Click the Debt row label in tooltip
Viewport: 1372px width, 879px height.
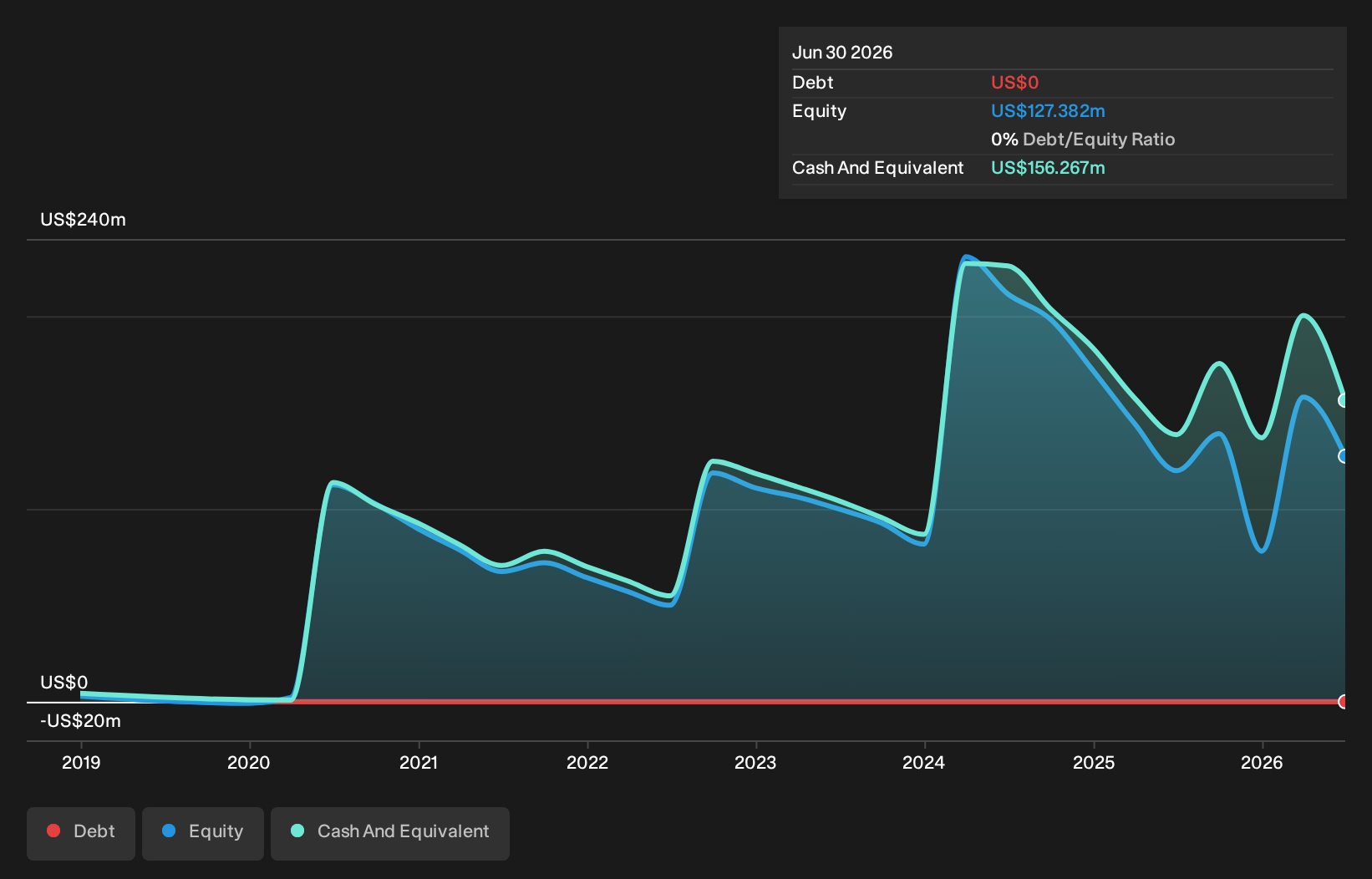pyautogui.click(x=812, y=83)
